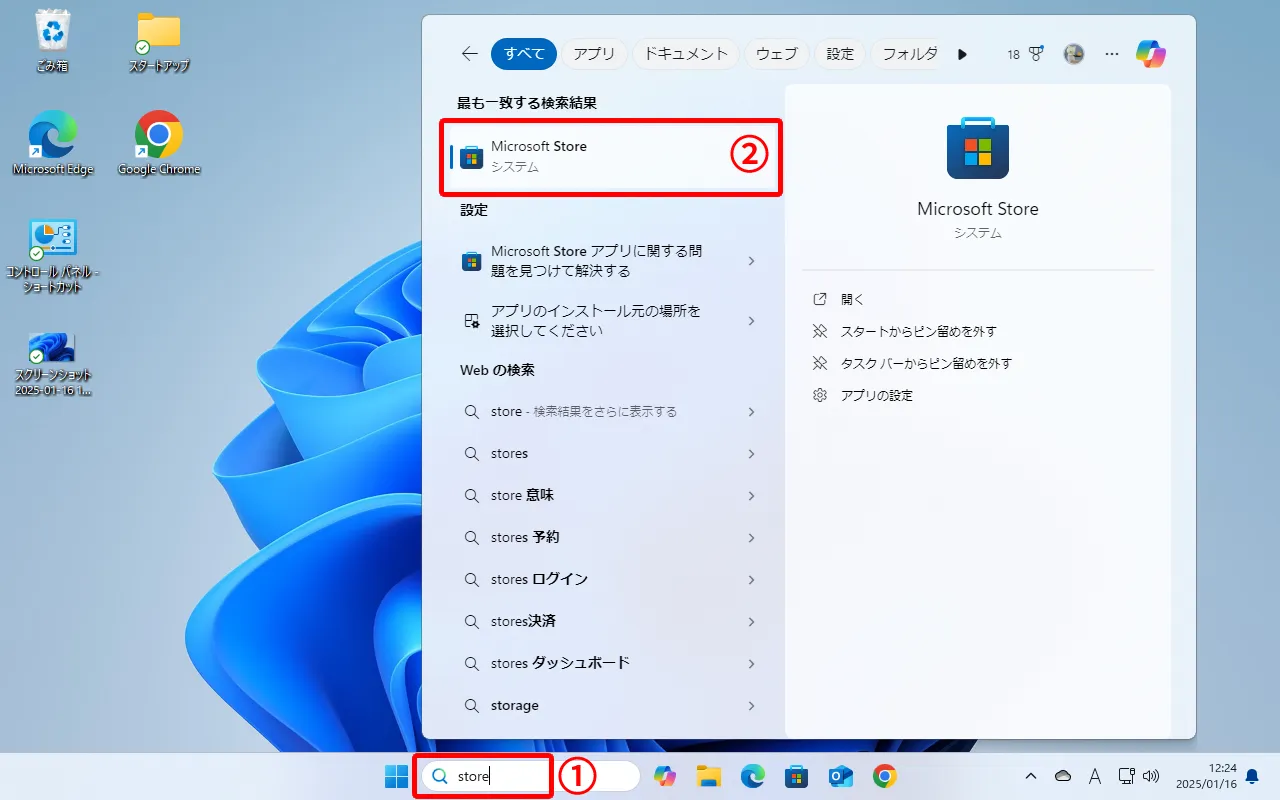Click the Windows Start button
This screenshot has width=1280, height=800.
click(x=396, y=776)
